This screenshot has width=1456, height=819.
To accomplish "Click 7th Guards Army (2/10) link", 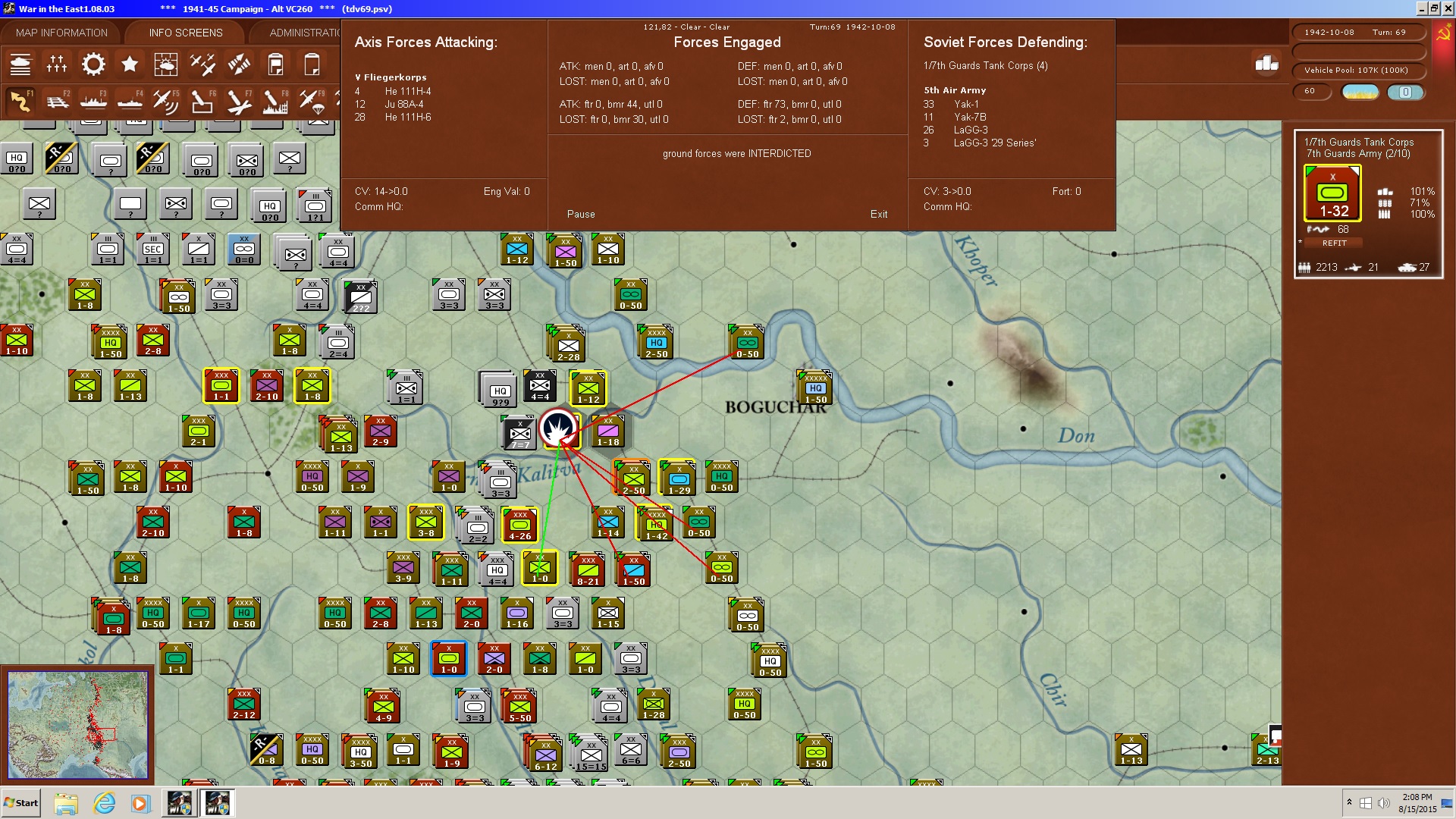I will [x=1357, y=154].
